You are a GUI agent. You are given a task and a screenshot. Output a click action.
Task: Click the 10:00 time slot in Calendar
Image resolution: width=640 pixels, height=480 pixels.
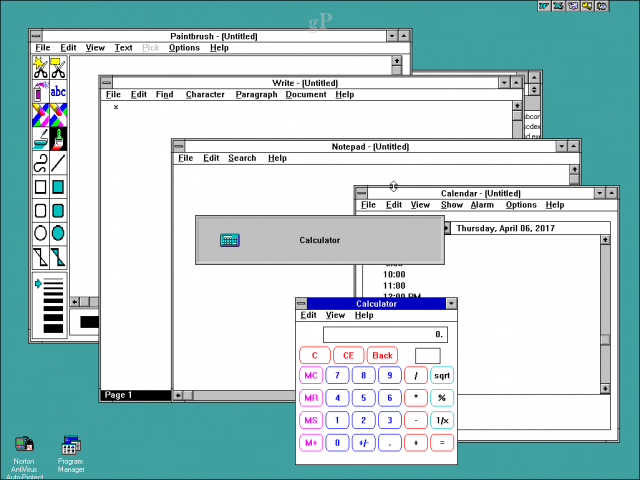click(394, 274)
